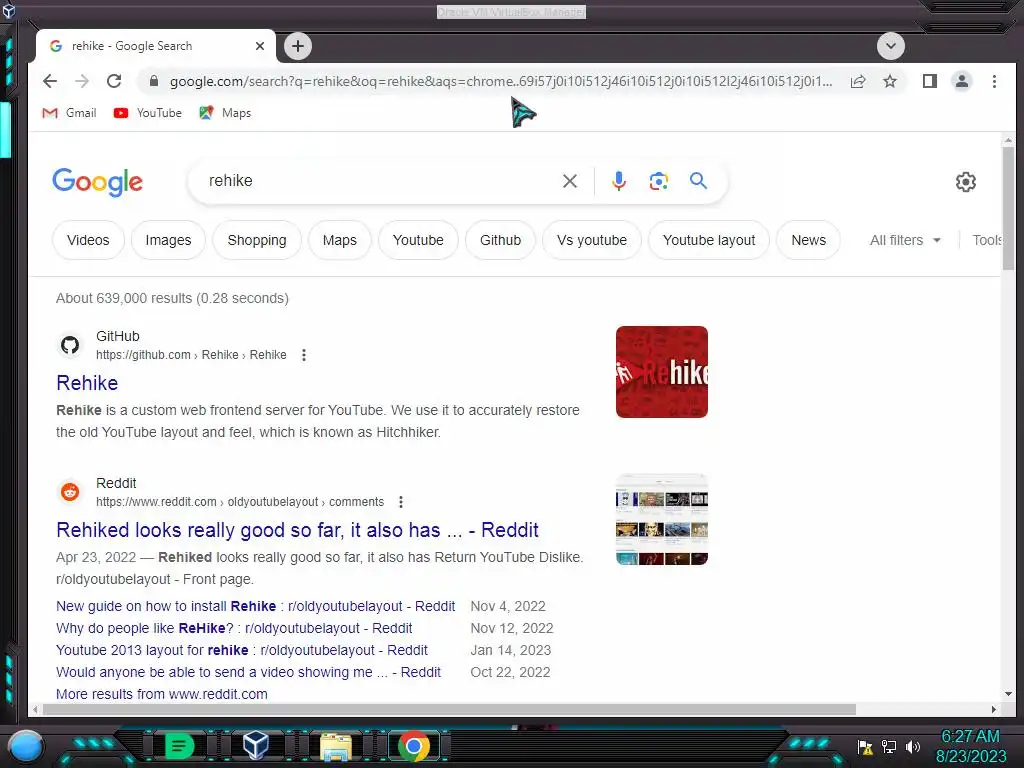Open the green notes app in the taskbar
This screenshot has width=1024, height=768.
tap(180, 745)
